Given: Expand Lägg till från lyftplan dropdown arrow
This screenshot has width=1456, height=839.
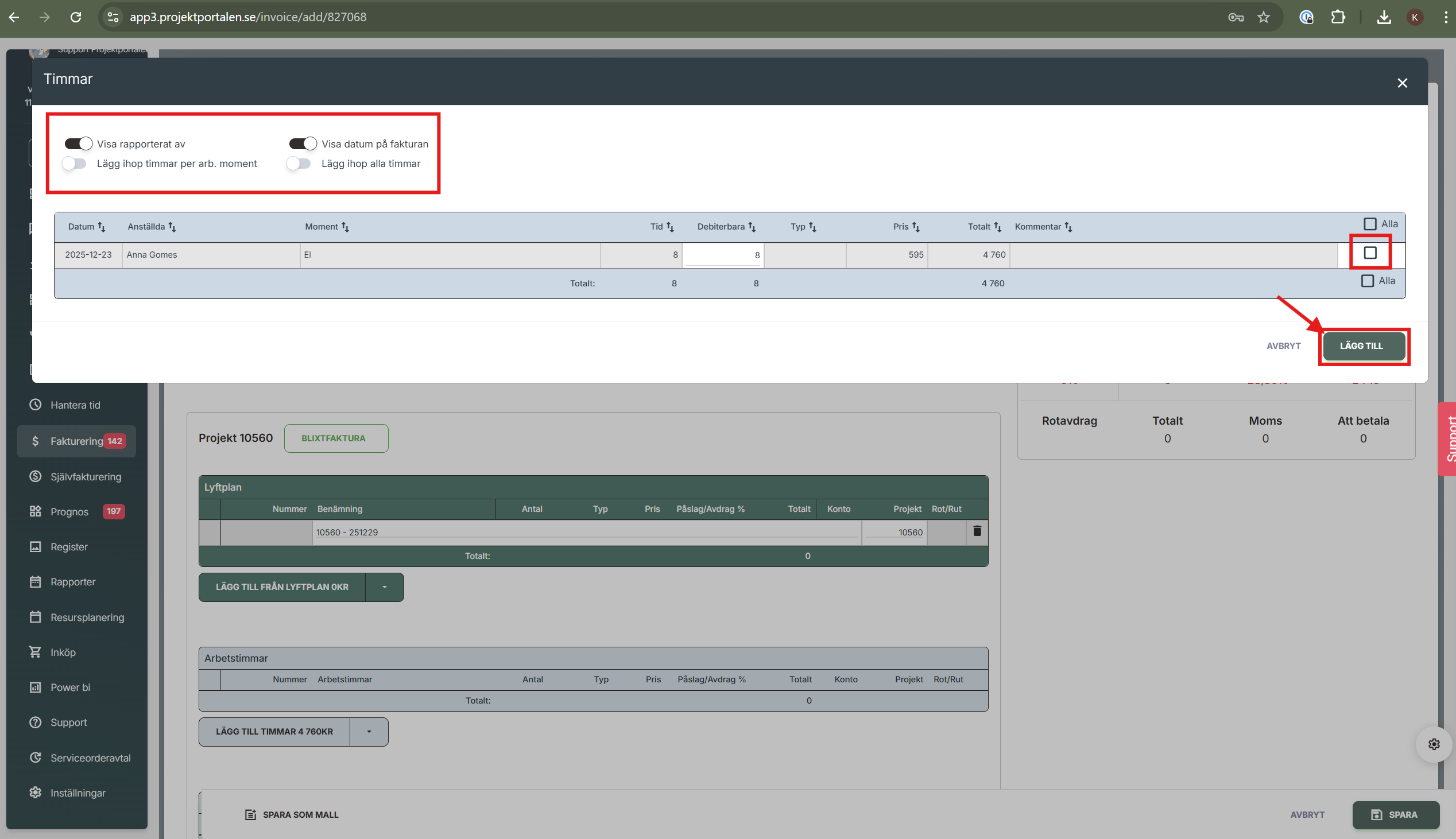Looking at the screenshot, I should (x=385, y=586).
